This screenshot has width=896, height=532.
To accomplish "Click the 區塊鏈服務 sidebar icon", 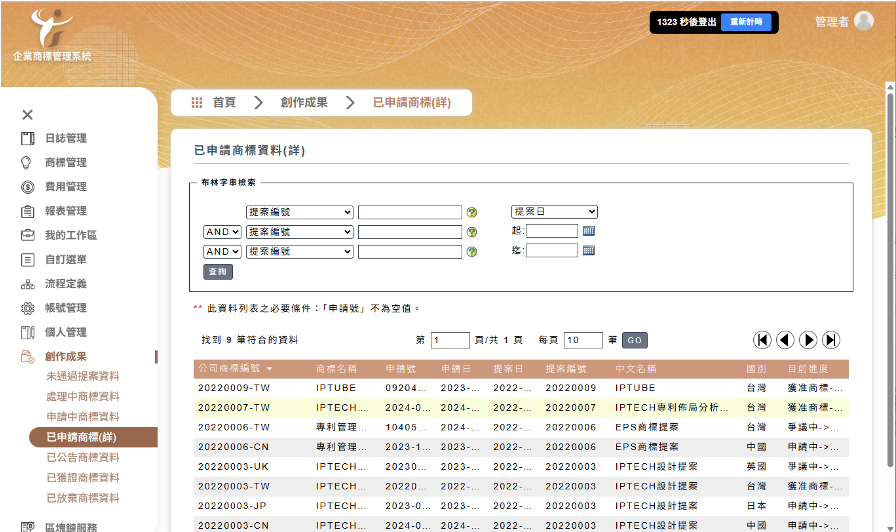I will (27, 527).
